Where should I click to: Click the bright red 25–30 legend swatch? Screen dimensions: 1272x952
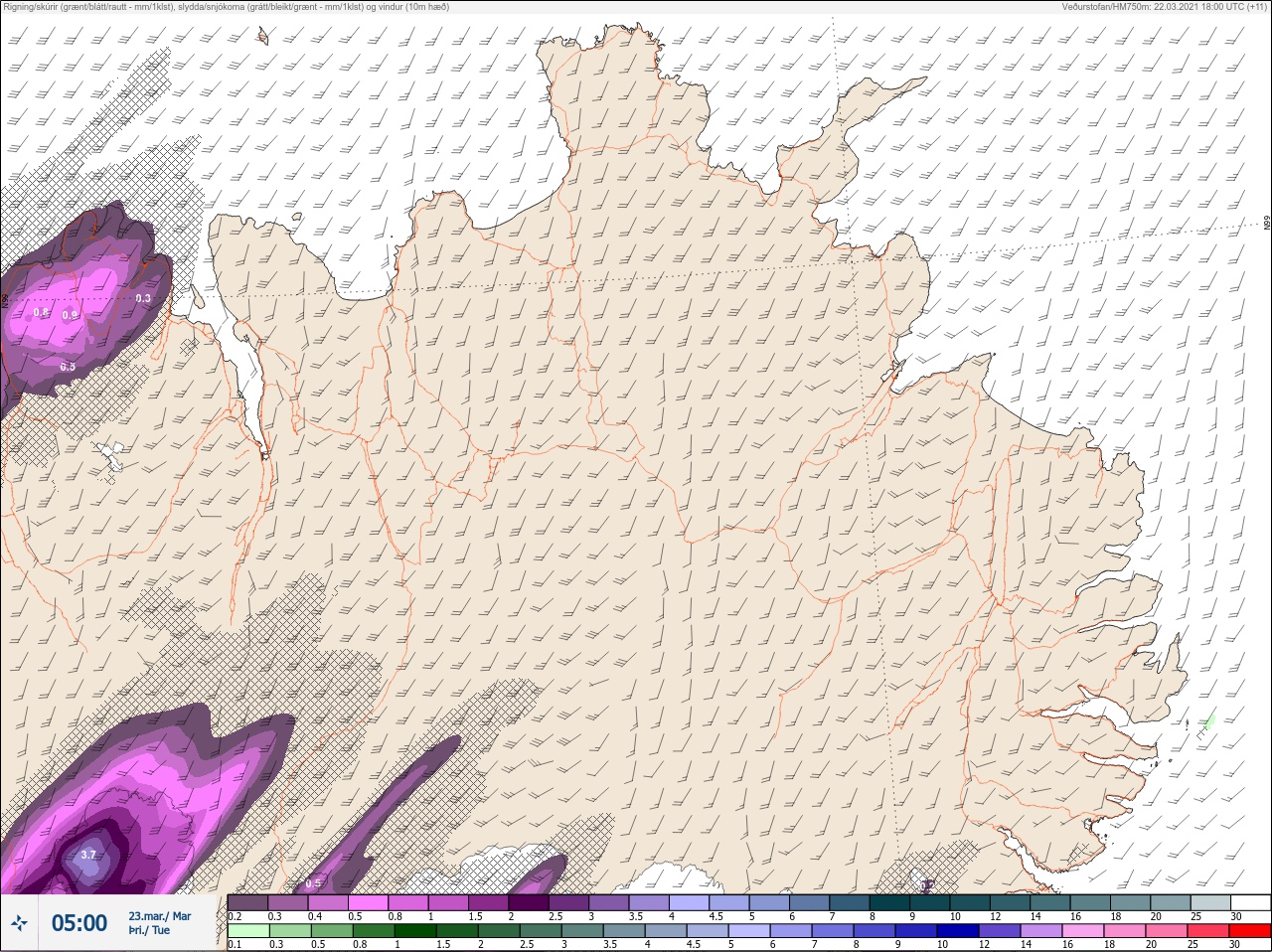pyautogui.click(x=1249, y=930)
